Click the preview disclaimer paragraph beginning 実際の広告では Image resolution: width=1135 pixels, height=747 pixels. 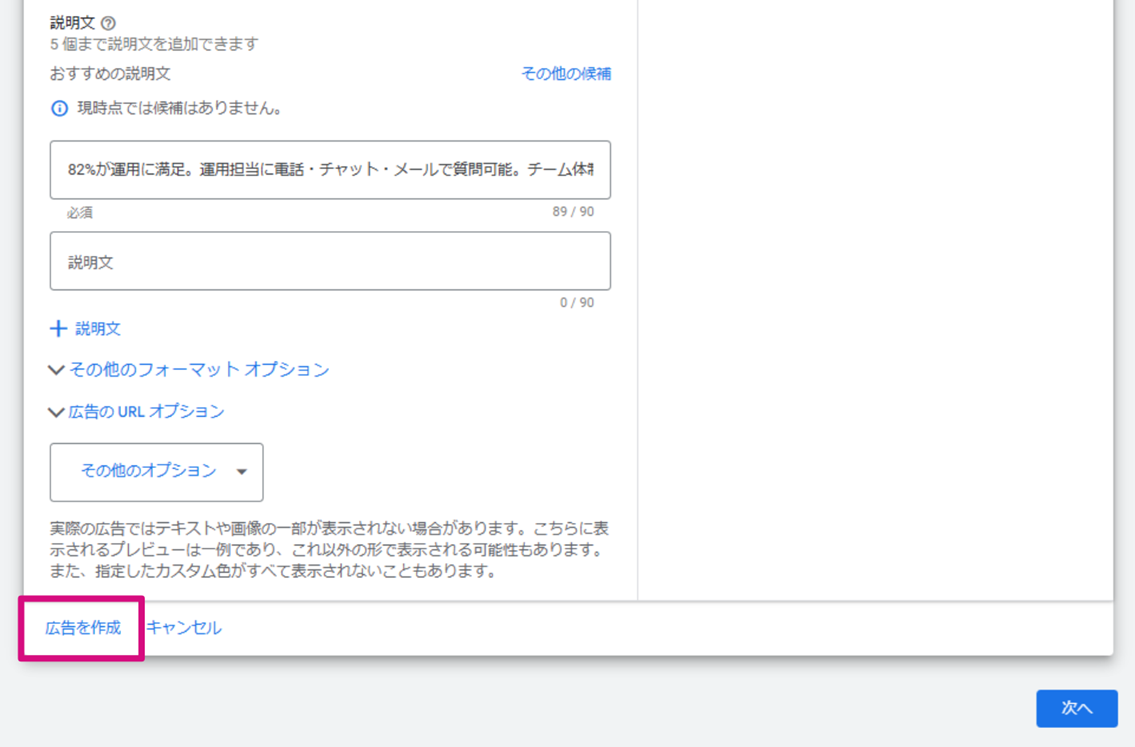[x=329, y=549]
